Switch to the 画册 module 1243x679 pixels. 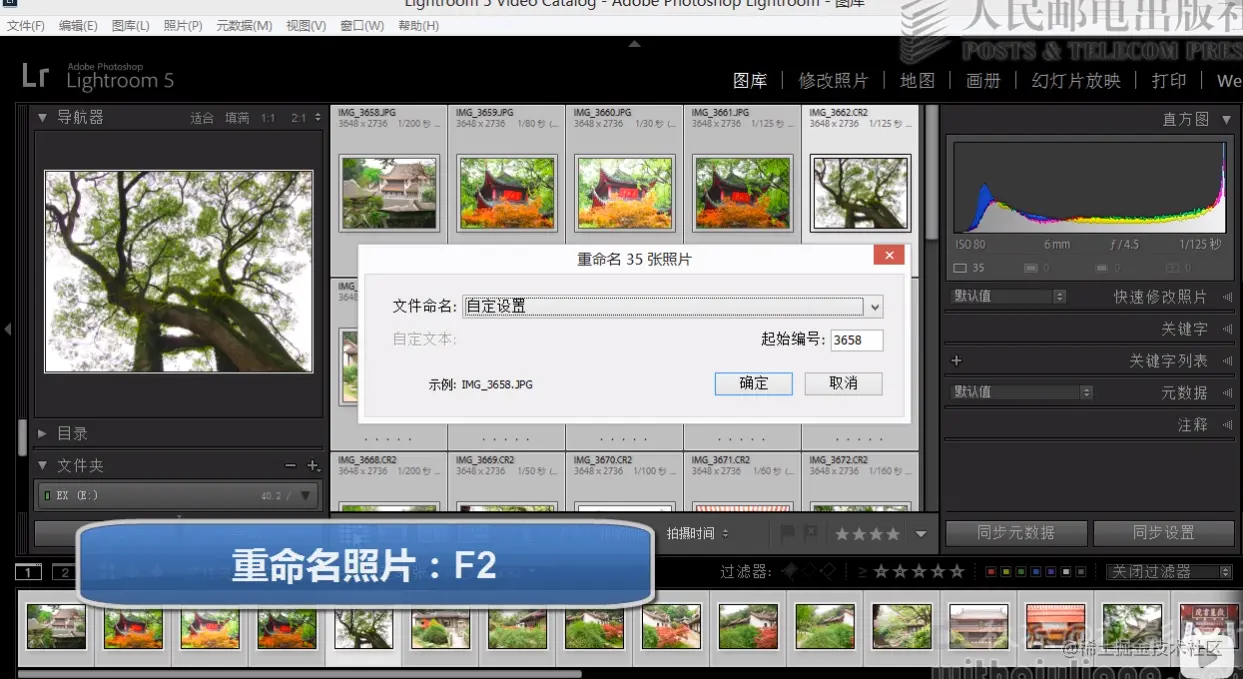pyautogui.click(x=983, y=81)
